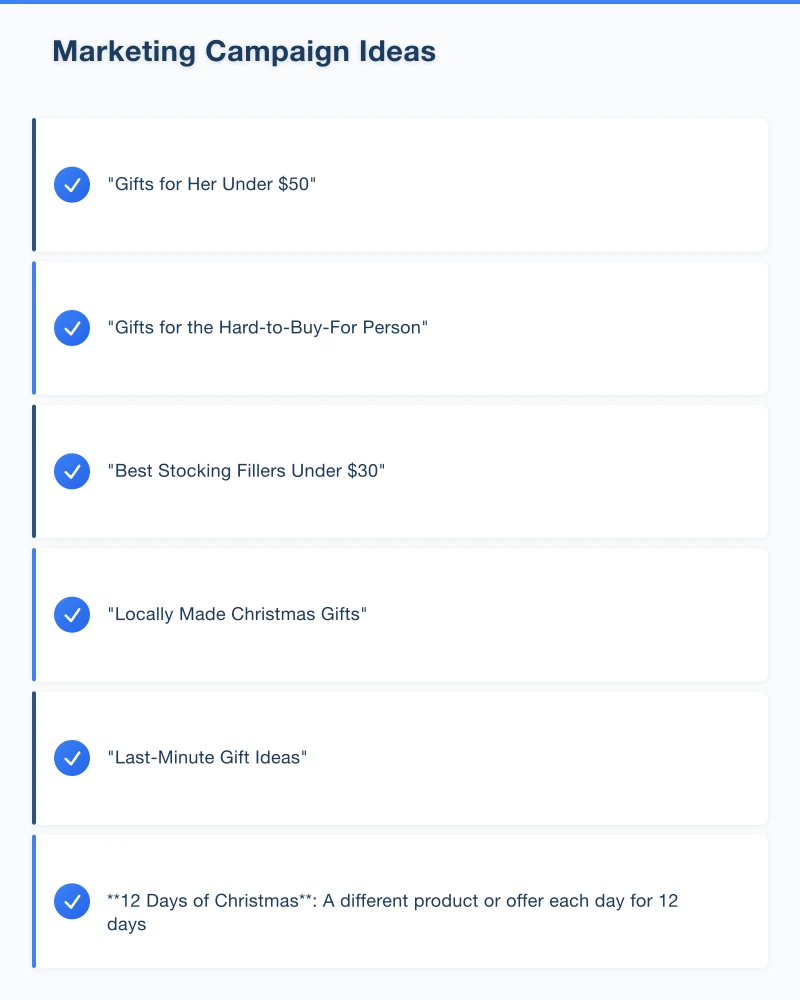Viewport: 800px width, 1000px height.
Task: Open the "Gifts for the Hard-to-Buy-For Person" idea text
Action: click(267, 328)
